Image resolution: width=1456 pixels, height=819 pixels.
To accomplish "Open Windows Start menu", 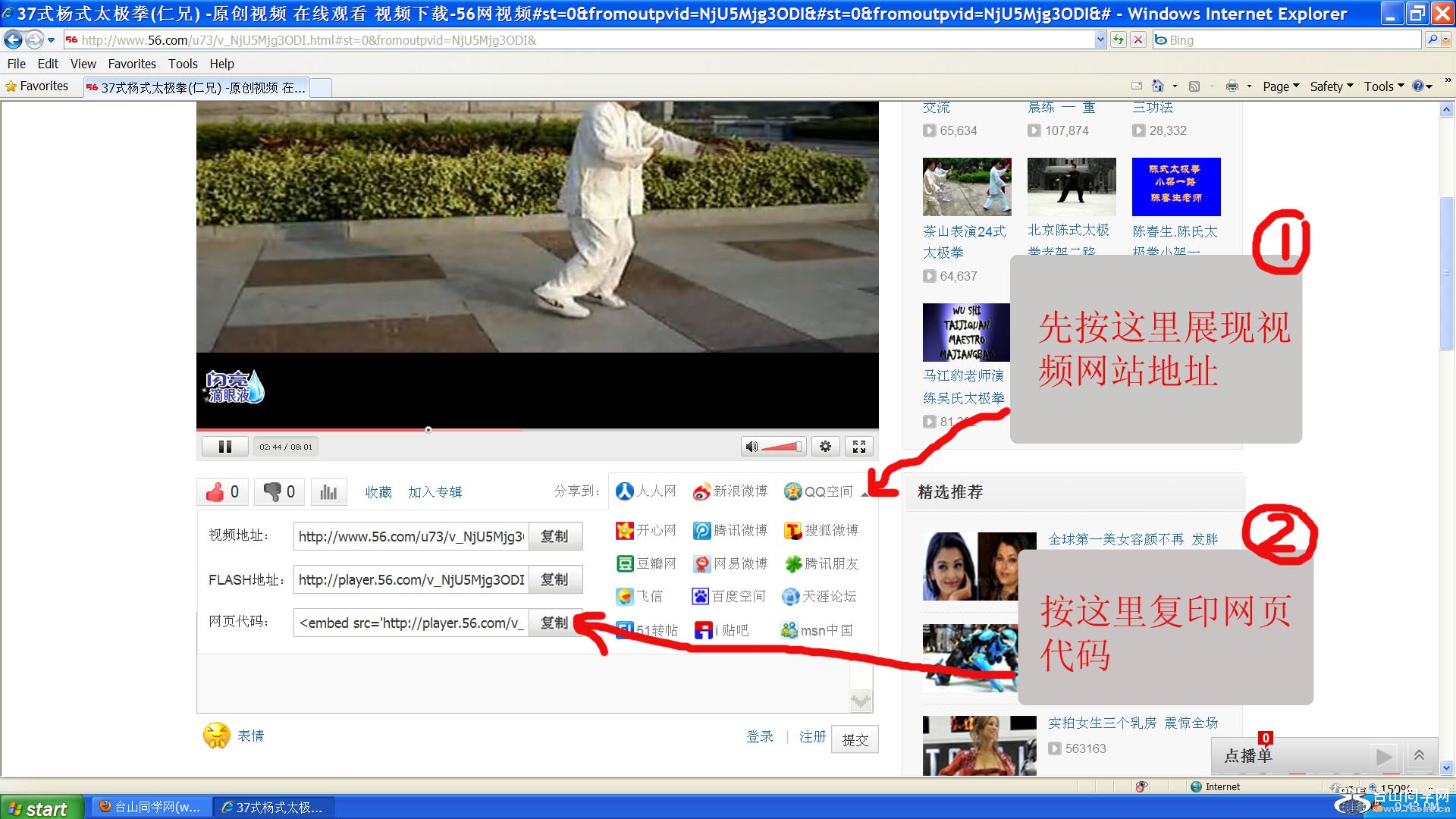I will (42, 808).
